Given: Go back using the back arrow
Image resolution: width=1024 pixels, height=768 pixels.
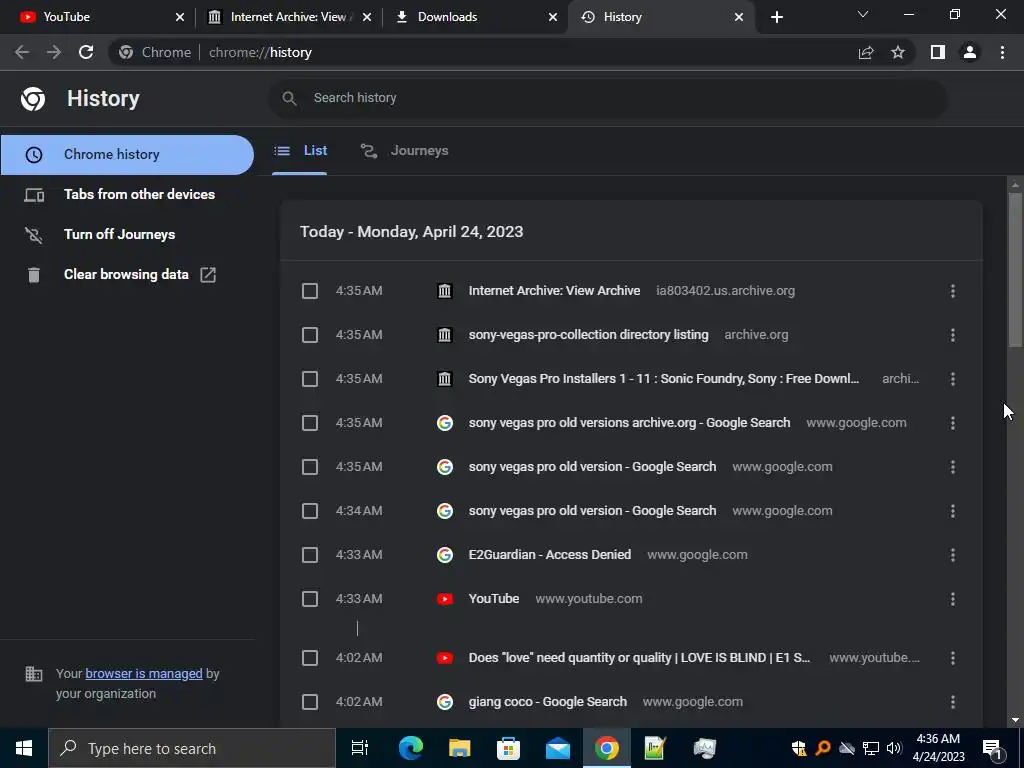Looking at the screenshot, I should (x=22, y=52).
